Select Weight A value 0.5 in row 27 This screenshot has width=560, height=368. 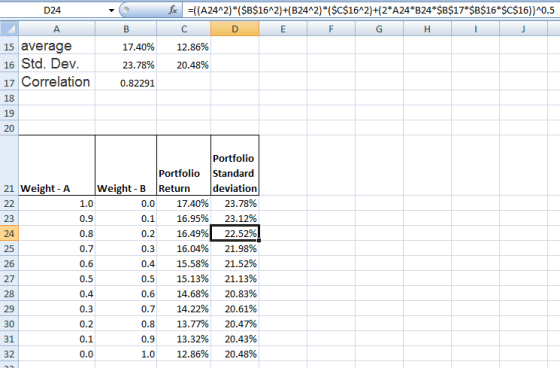57,278
